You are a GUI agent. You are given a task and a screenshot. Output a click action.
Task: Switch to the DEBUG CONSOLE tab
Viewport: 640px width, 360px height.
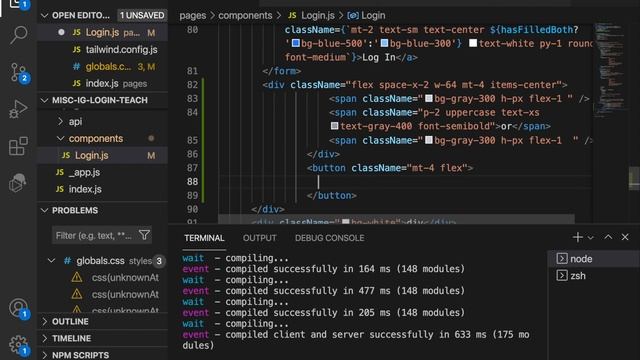pyautogui.click(x=329, y=238)
